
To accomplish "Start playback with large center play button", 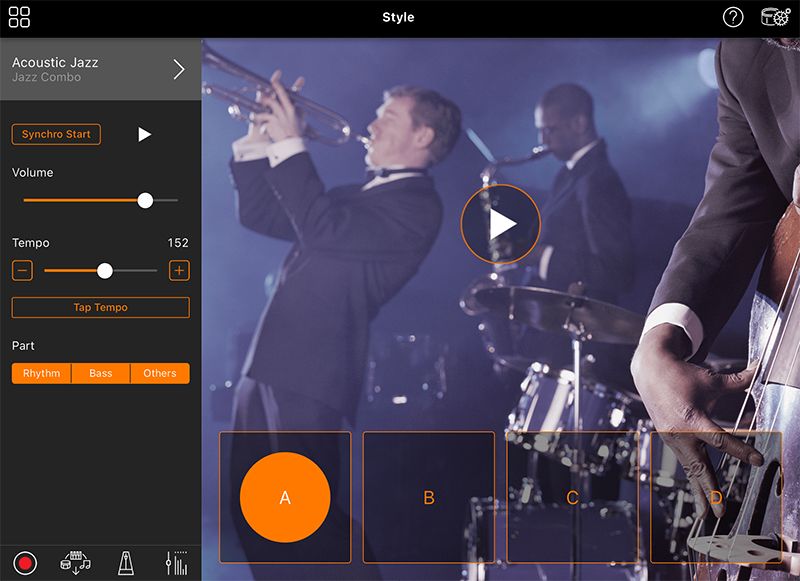I will pyautogui.click(x=501, y=224).
